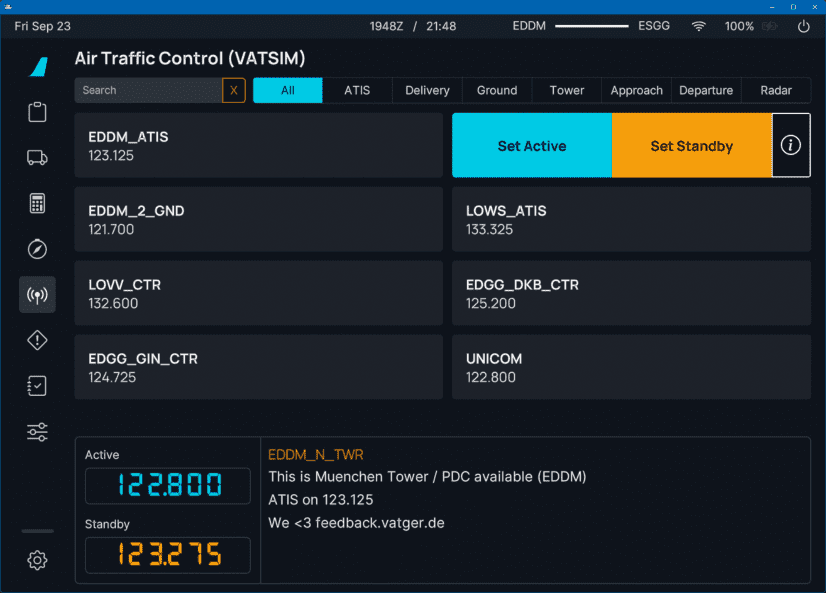
Task: Click the Search input field
Action: tap(148, 90)
